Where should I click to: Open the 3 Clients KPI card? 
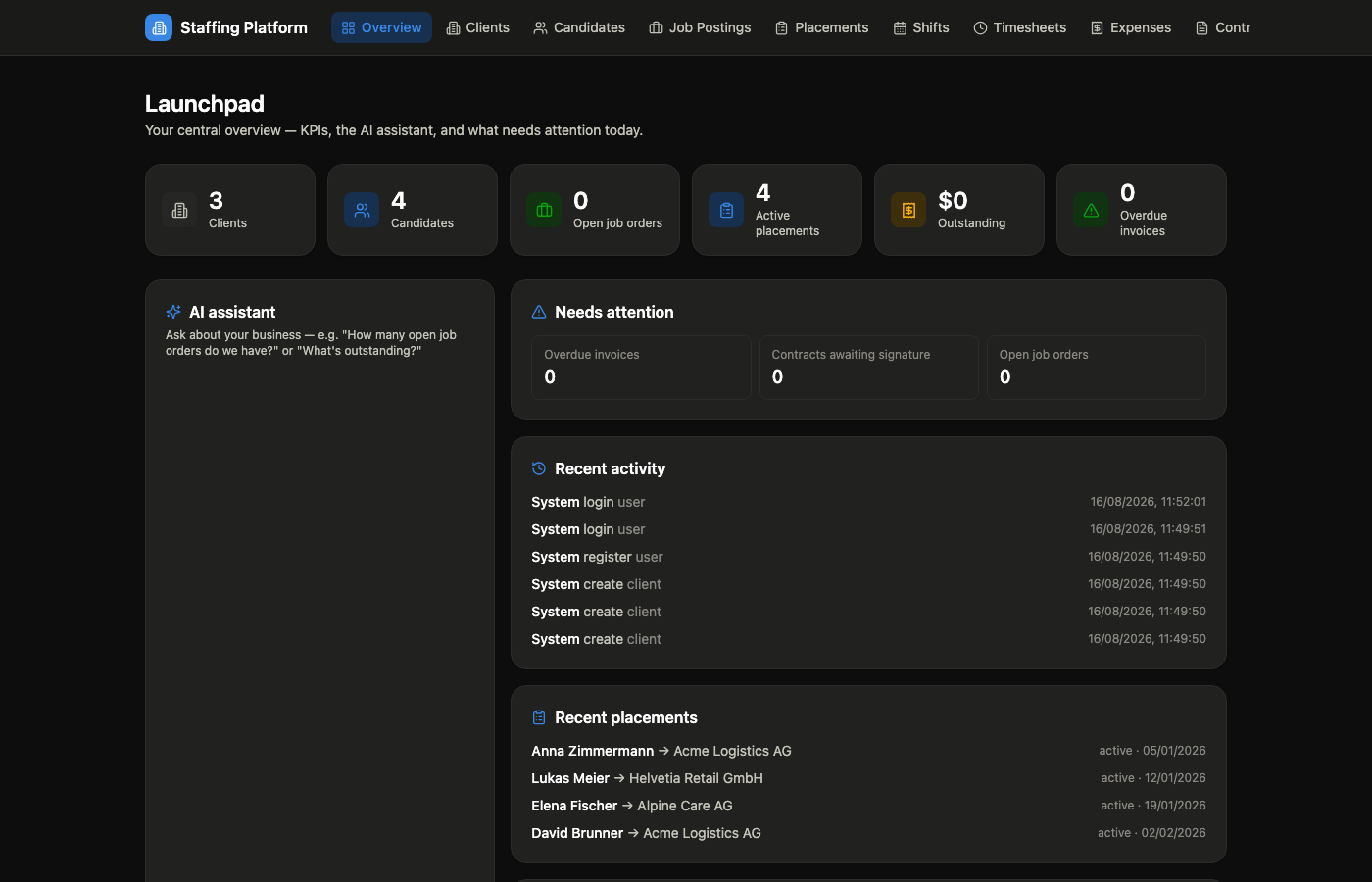point(230,210)
